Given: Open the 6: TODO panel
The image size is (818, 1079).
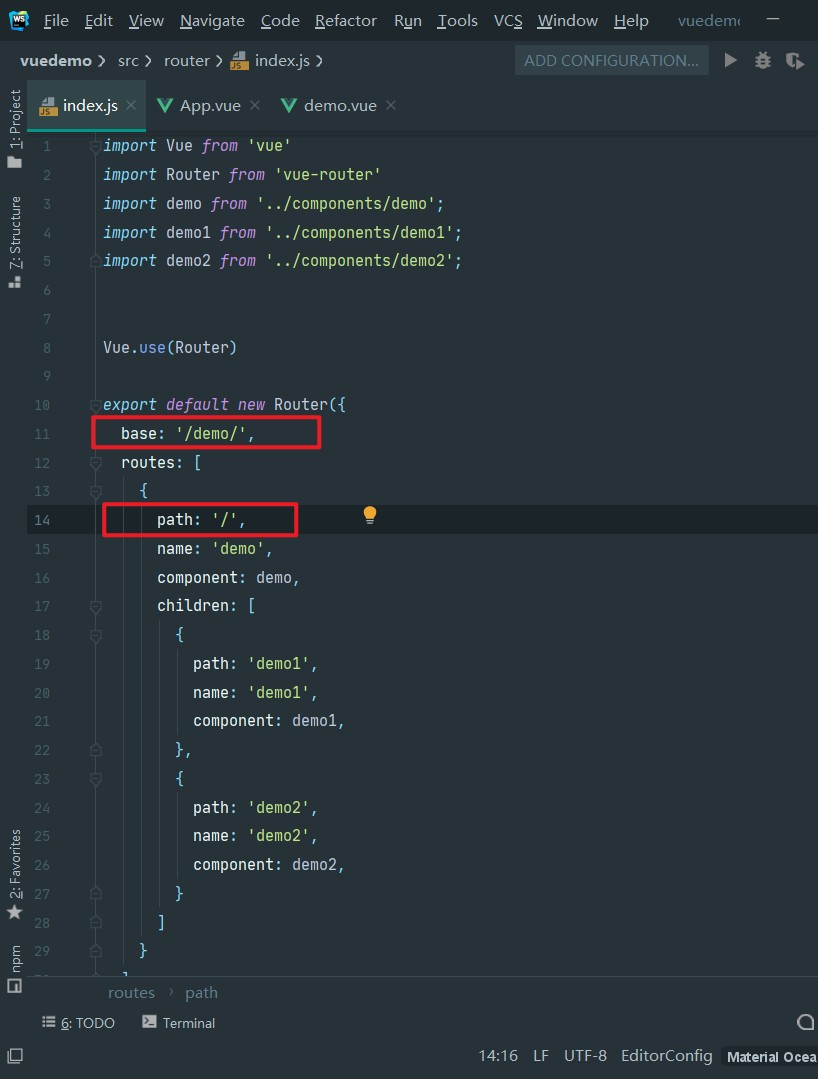Looking at the screenshot, I should (78, 1023).
